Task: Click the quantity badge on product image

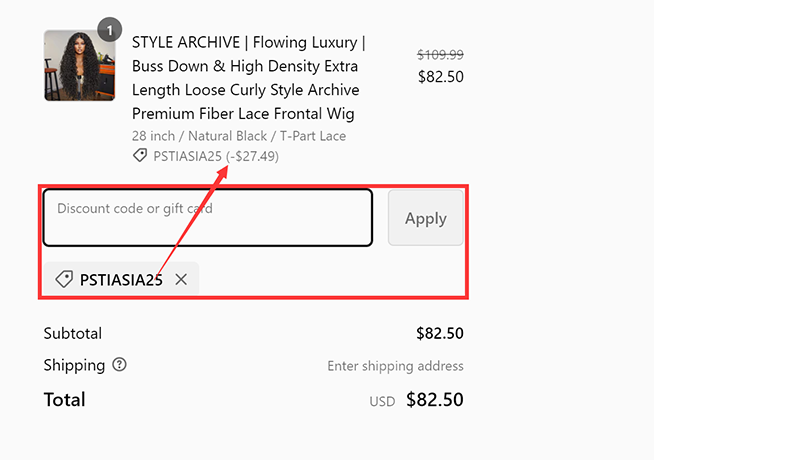Action: (109, 29)
